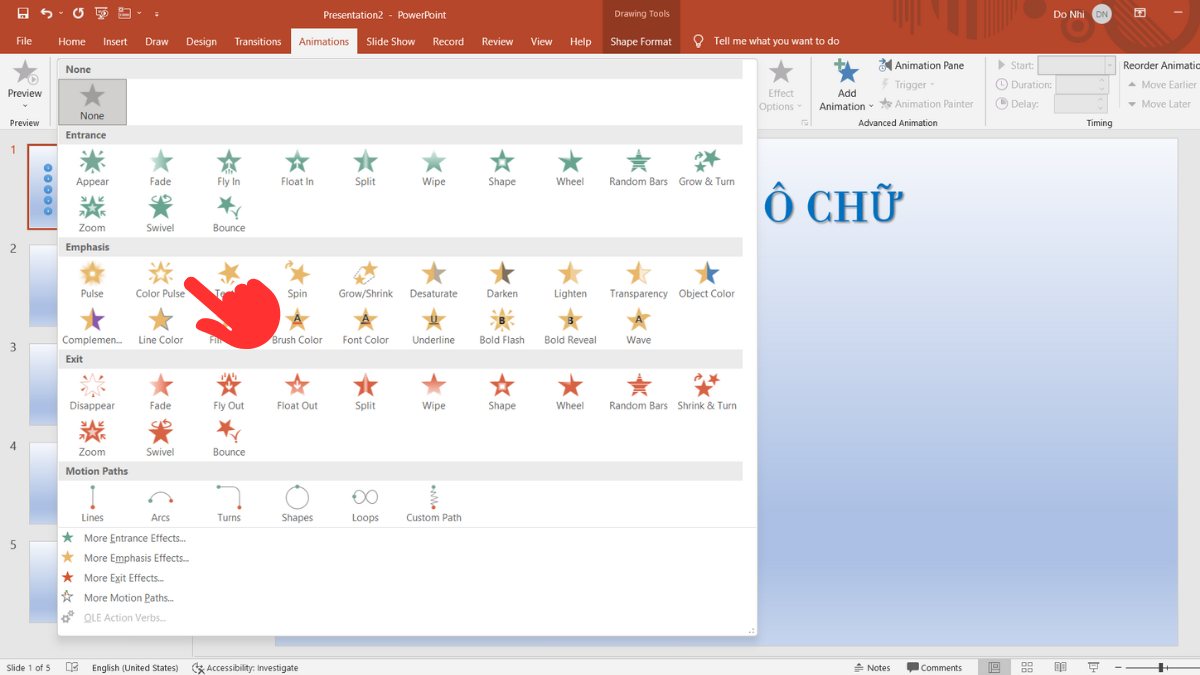
Task: Open the Add Animation gallery
Action: tap(846, 86)
